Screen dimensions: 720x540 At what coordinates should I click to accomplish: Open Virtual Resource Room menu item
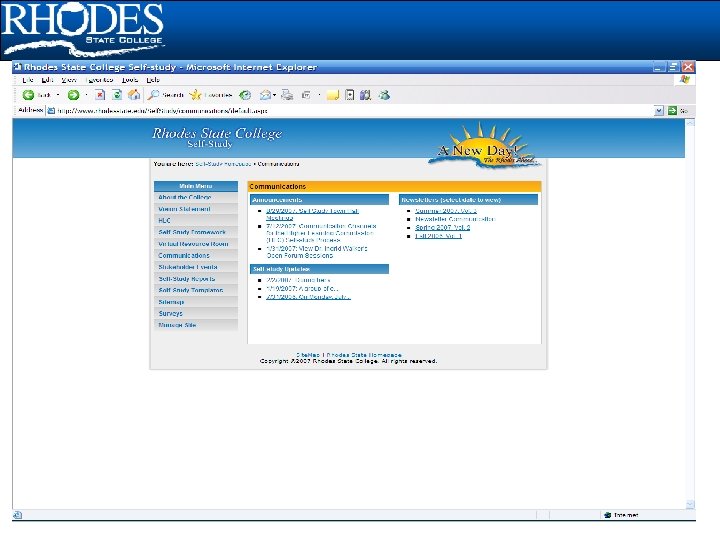[x=196, y=244]
